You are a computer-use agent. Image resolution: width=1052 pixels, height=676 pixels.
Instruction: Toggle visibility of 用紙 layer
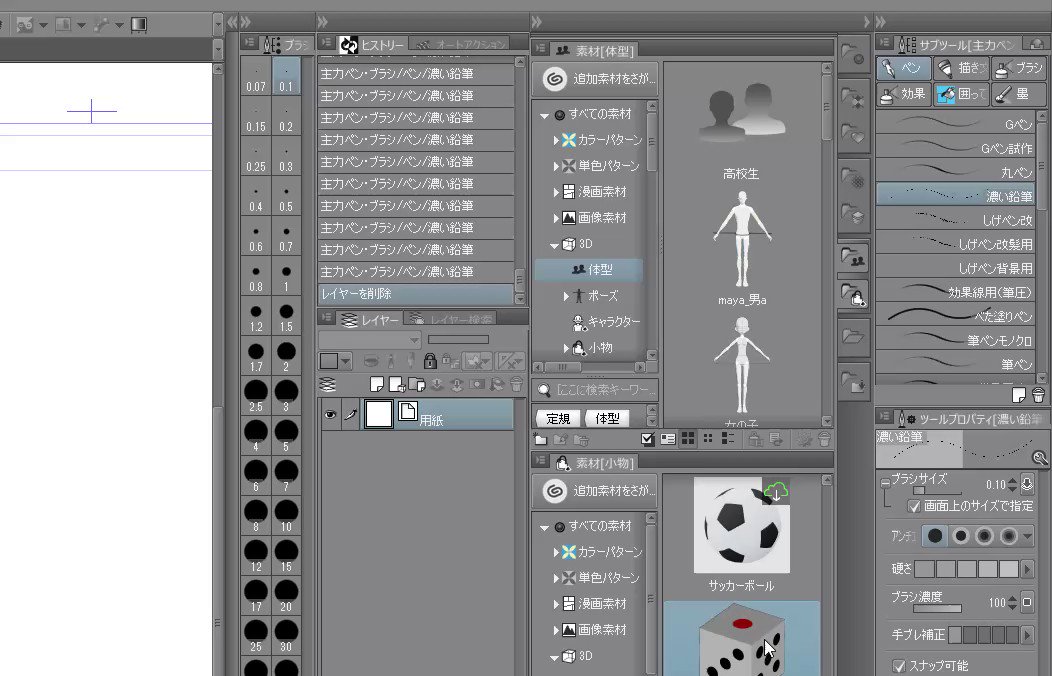click(x=330, y=414)
